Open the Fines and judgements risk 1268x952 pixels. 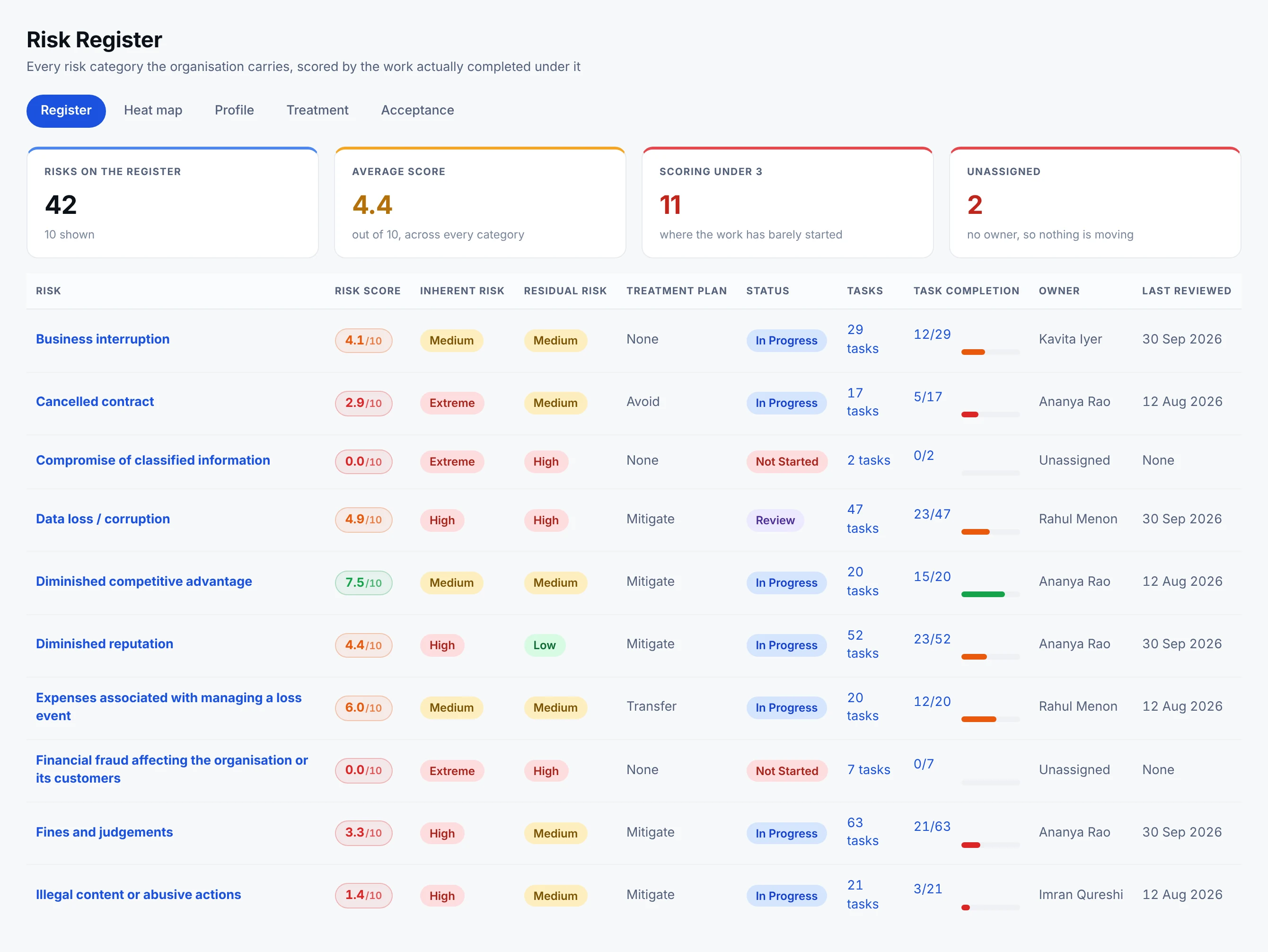(x=104, y=832)
